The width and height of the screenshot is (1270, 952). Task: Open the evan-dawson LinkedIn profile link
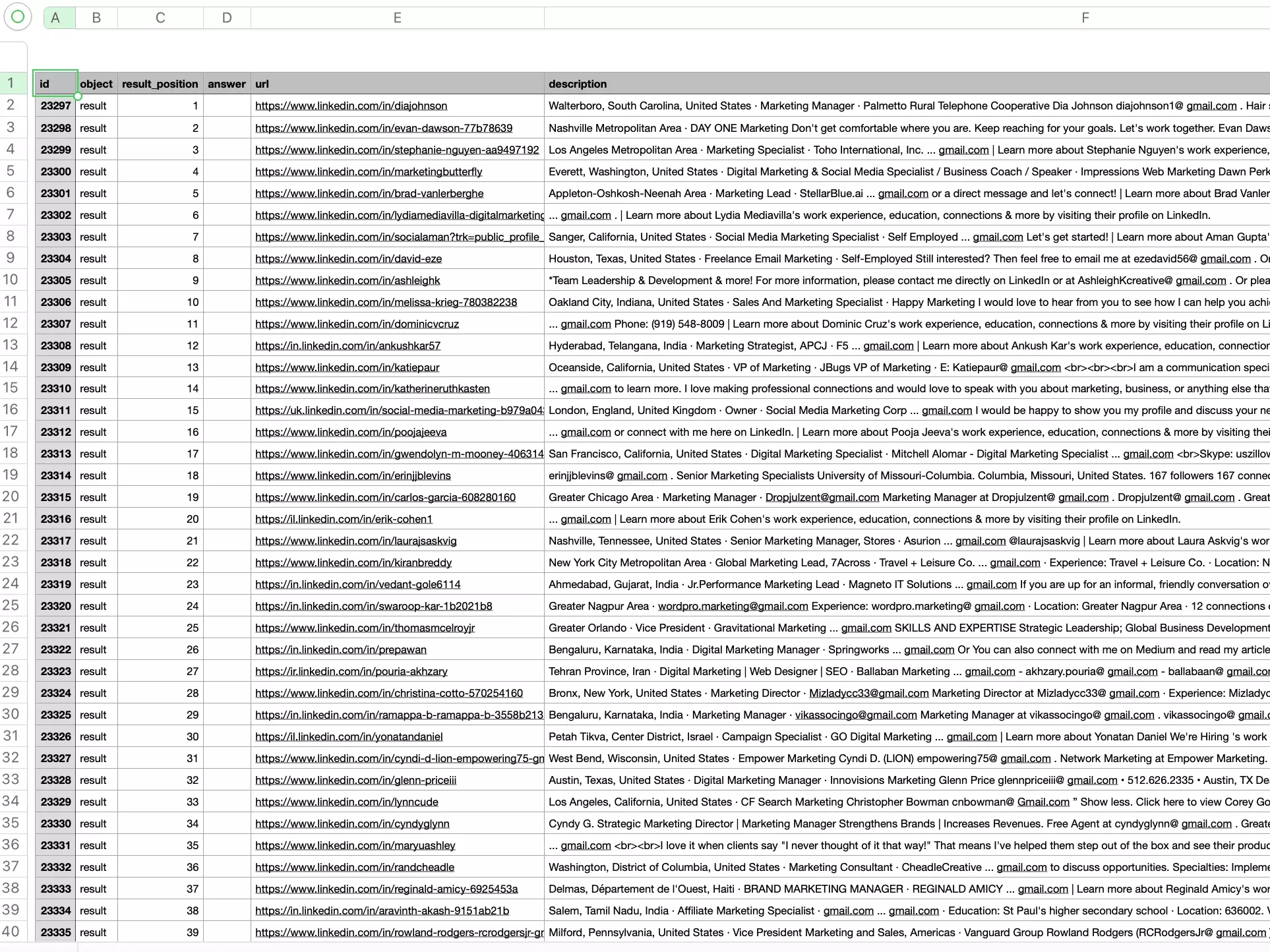coord(384,128)
